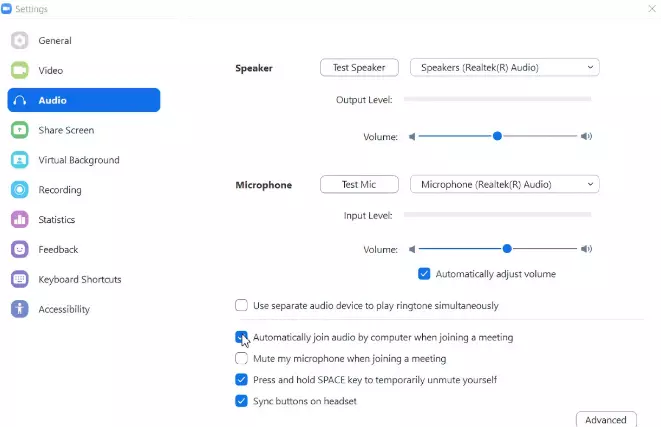Open the Recording icon in sidebar
The width and height of the screenshot is (661, 427).
pos(19,190)
